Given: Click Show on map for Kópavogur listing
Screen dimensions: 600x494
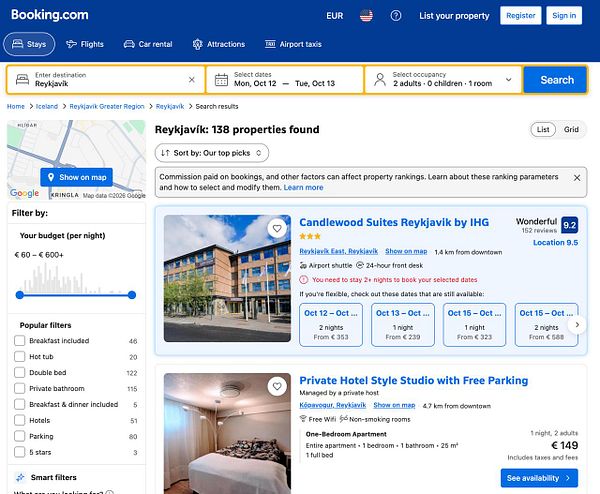Looking at the screenshot, I should click(x=394, y=405).
